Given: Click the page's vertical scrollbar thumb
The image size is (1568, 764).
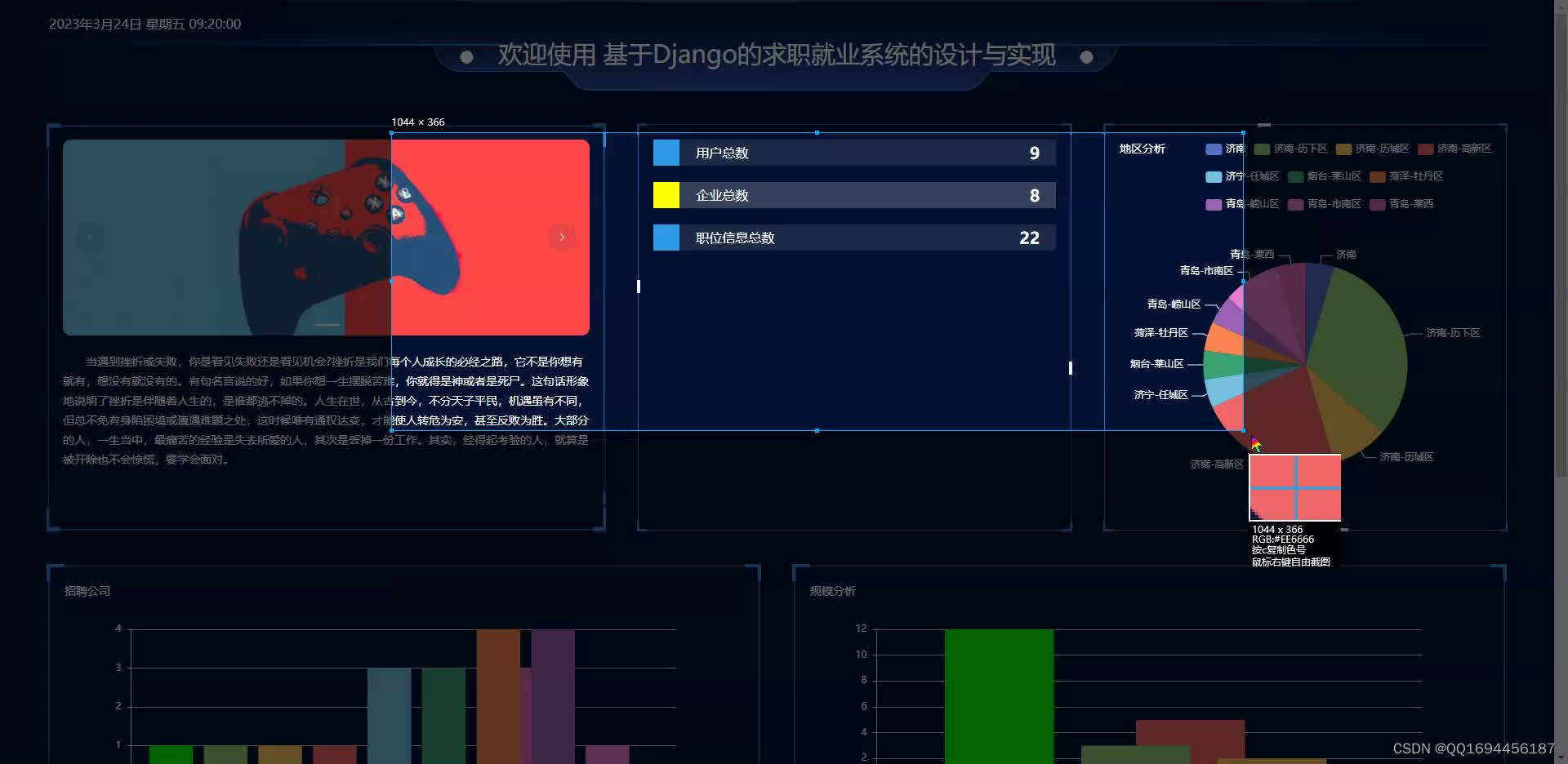Looking at the screenshot, I should 1561,245.
